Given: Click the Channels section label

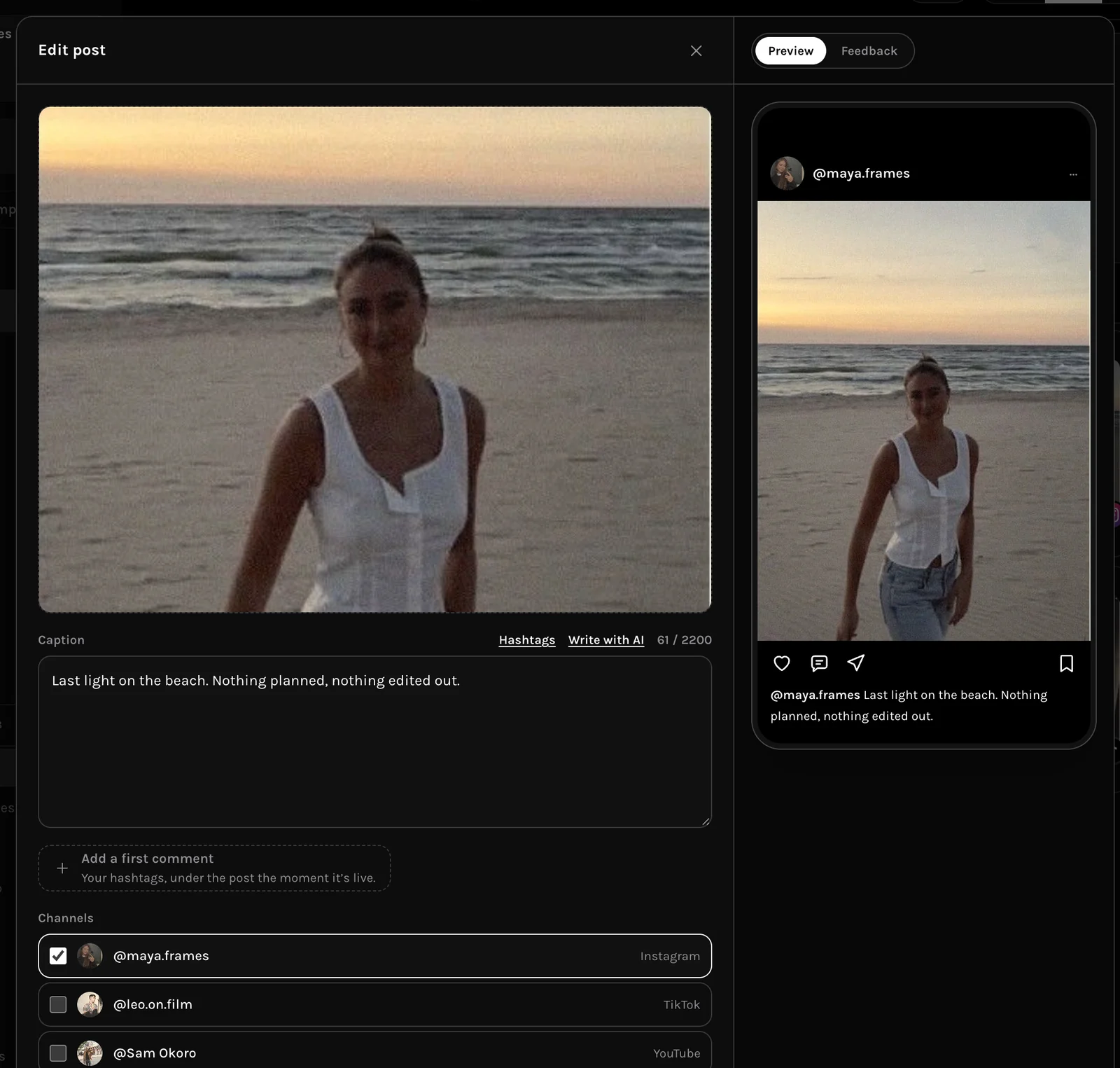Looking at the screenshot, I should [x=66, y=918].
